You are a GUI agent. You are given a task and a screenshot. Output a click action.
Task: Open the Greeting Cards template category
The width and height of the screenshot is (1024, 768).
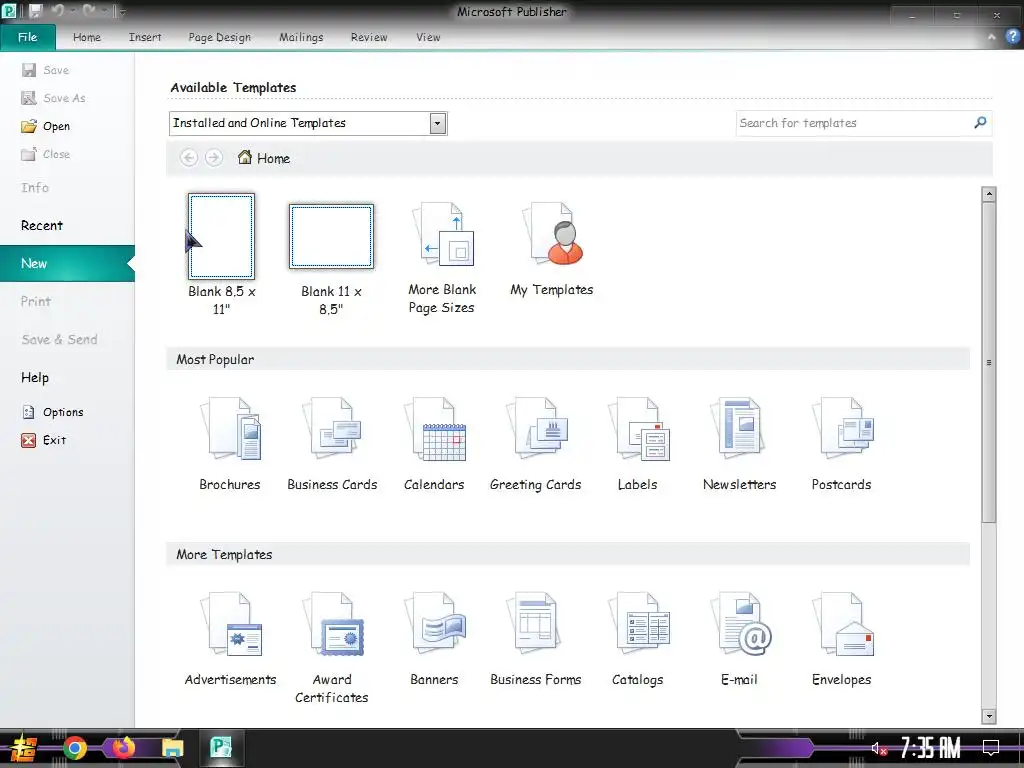pyautogui.click(x=536, y=444)
